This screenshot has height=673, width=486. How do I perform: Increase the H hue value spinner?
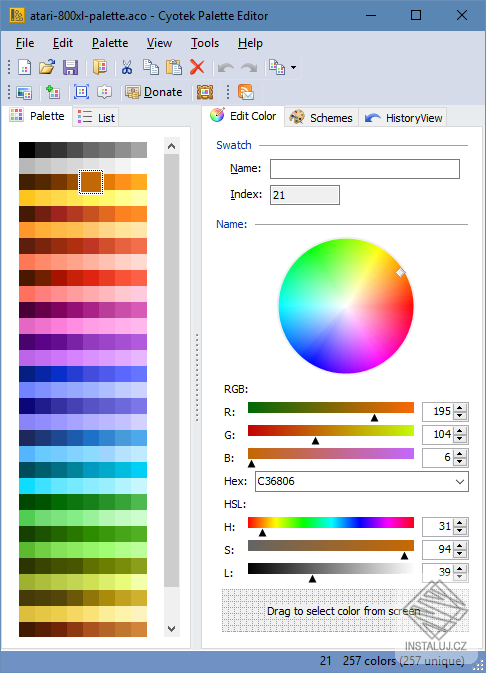(x=460, y=523)
